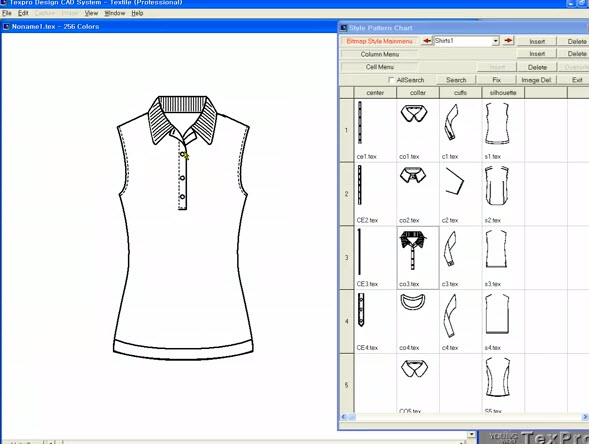Select the co4.tex round neckline thumbnail
This screenshot has height=444, width=589.
tap(412, 302)
